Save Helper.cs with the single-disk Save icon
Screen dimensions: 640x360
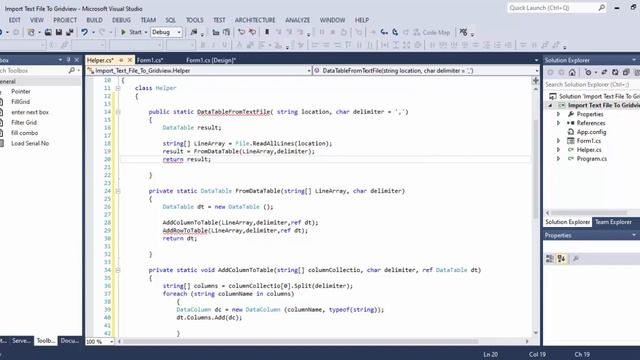[59, 32]
